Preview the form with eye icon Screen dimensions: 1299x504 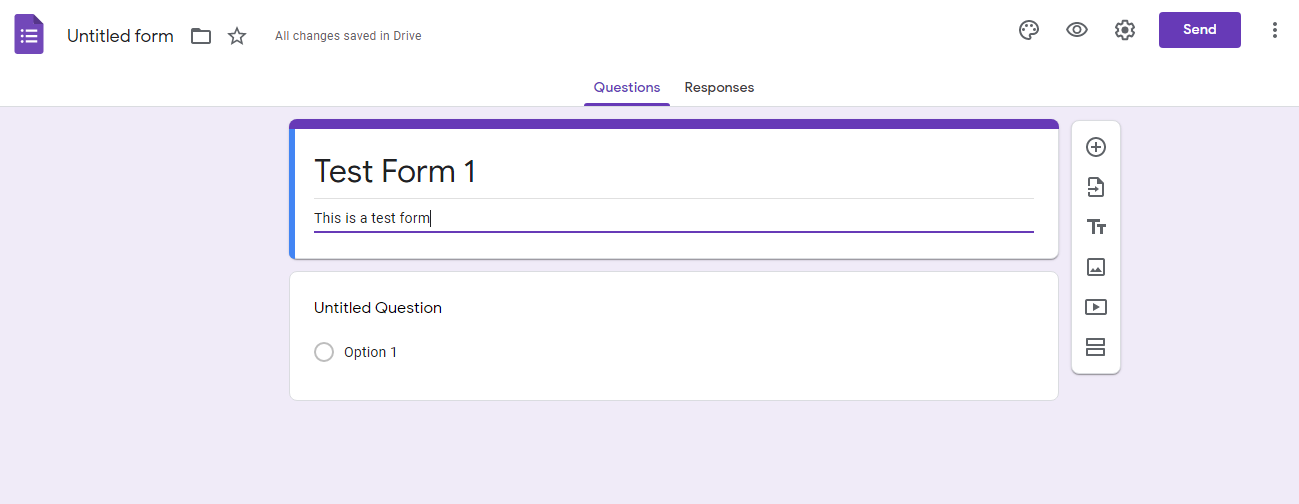click(x=1077, y=30)
